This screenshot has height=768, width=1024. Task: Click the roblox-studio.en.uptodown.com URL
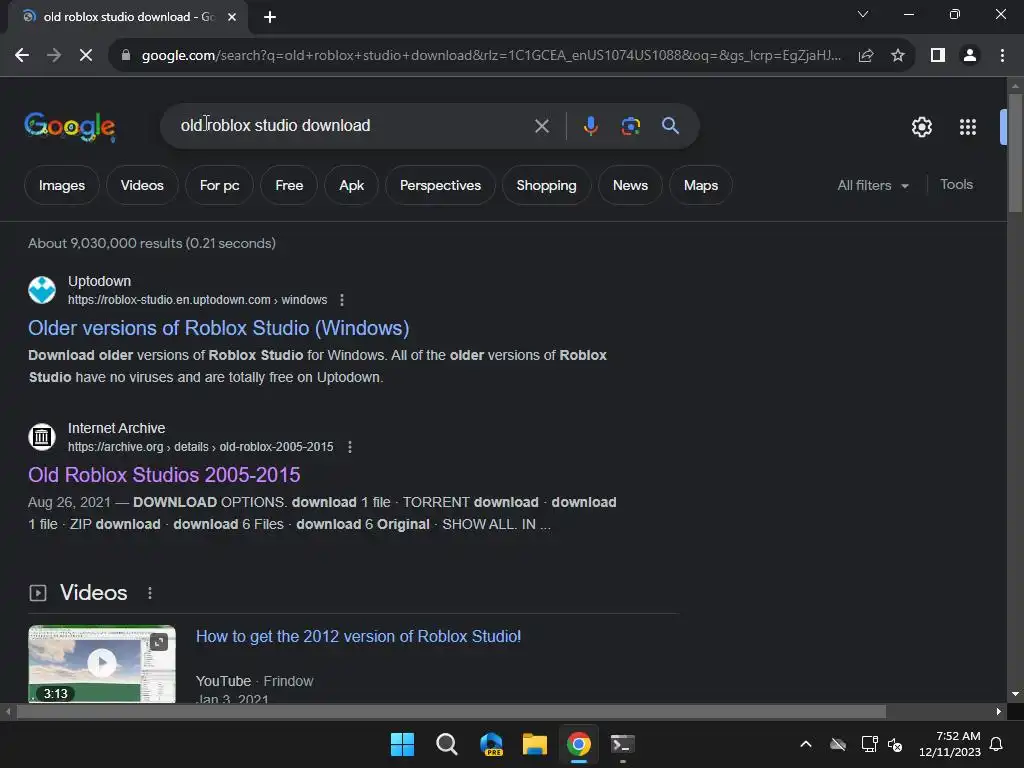197,300
